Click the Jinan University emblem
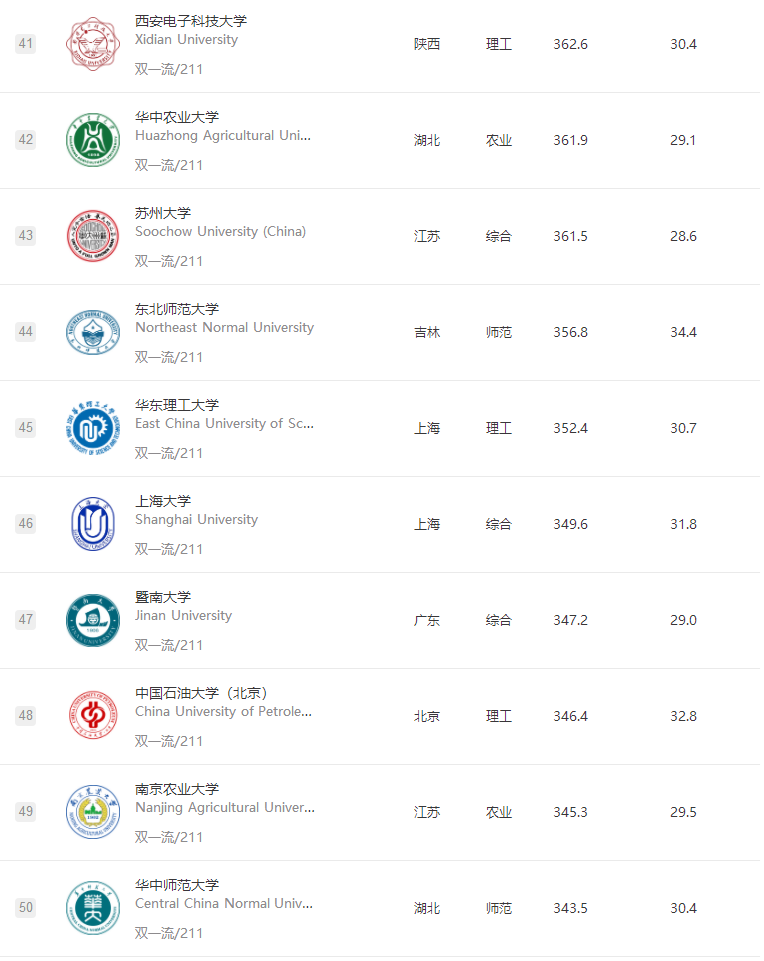Image resolution: width=764 pixels, height=961 pixels. click(x=92, y=620)
